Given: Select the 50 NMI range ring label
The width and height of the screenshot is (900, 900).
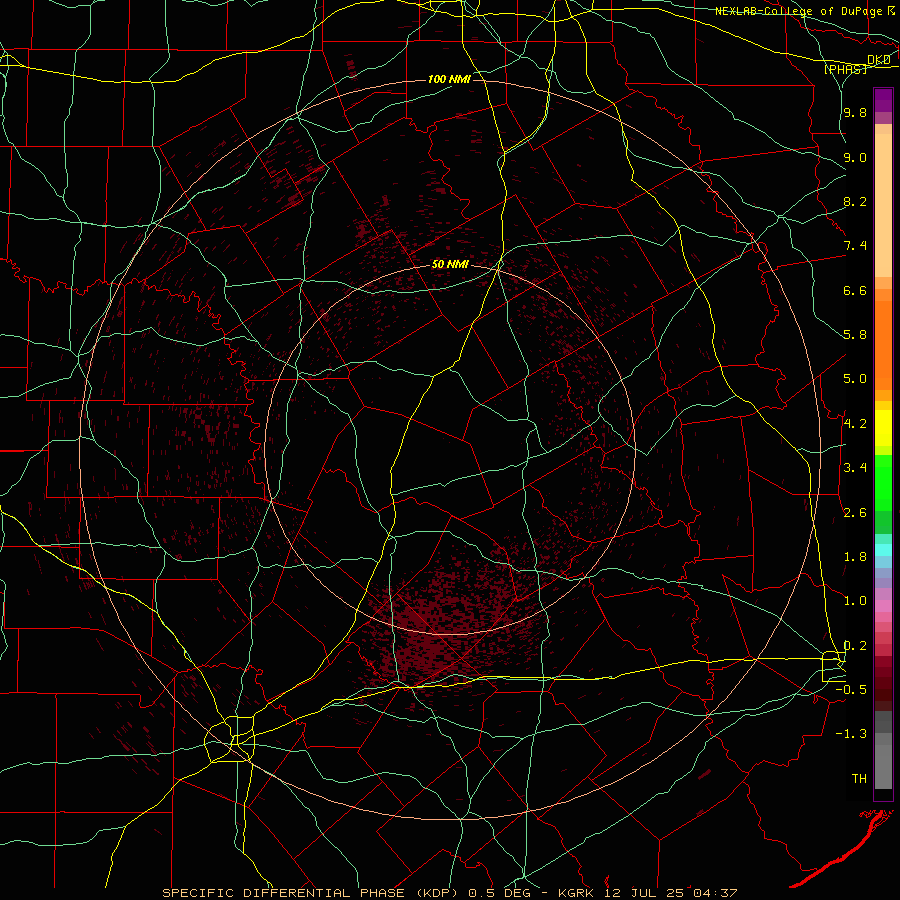Looking at the screenshot, I should [450, 265].
